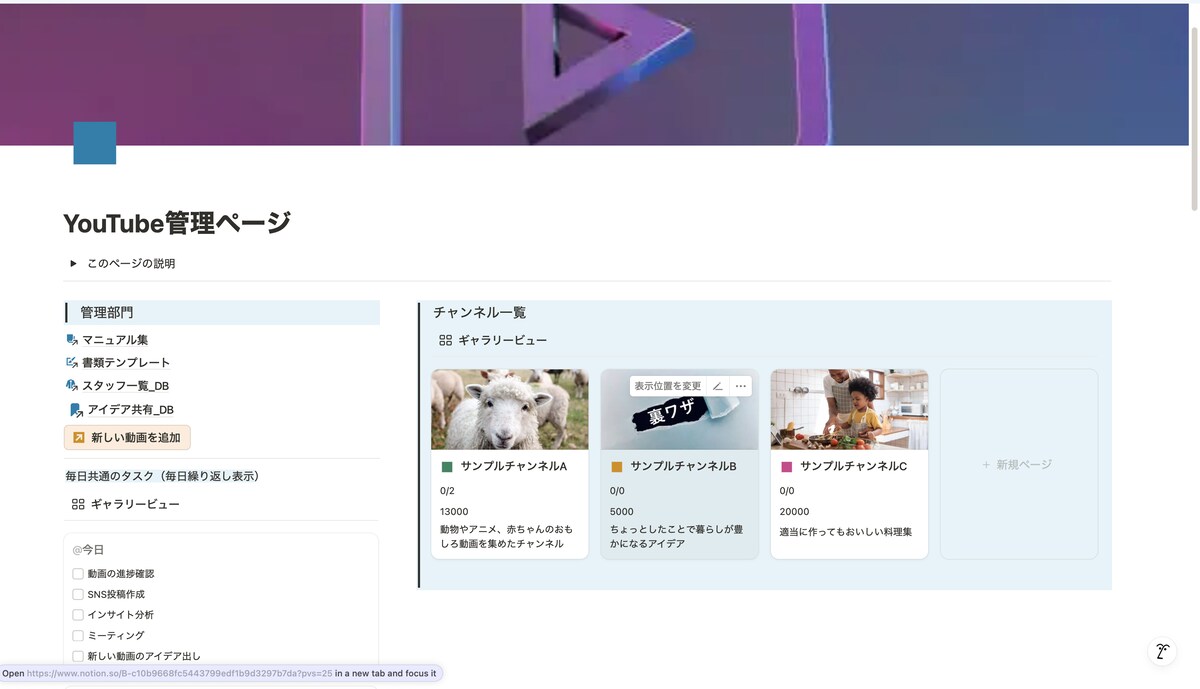Open the マニュアル集 link
This screenshot has width=1200, height=689.
pos(115,340)
